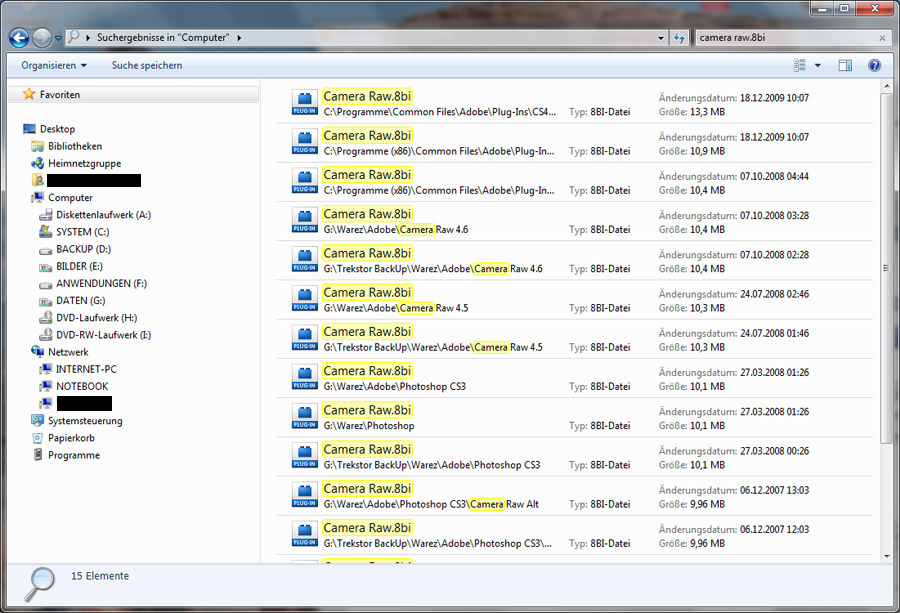Screen dimensions: 900x613
Task: Click the Favoriten star icon
Action: (29, 94)
